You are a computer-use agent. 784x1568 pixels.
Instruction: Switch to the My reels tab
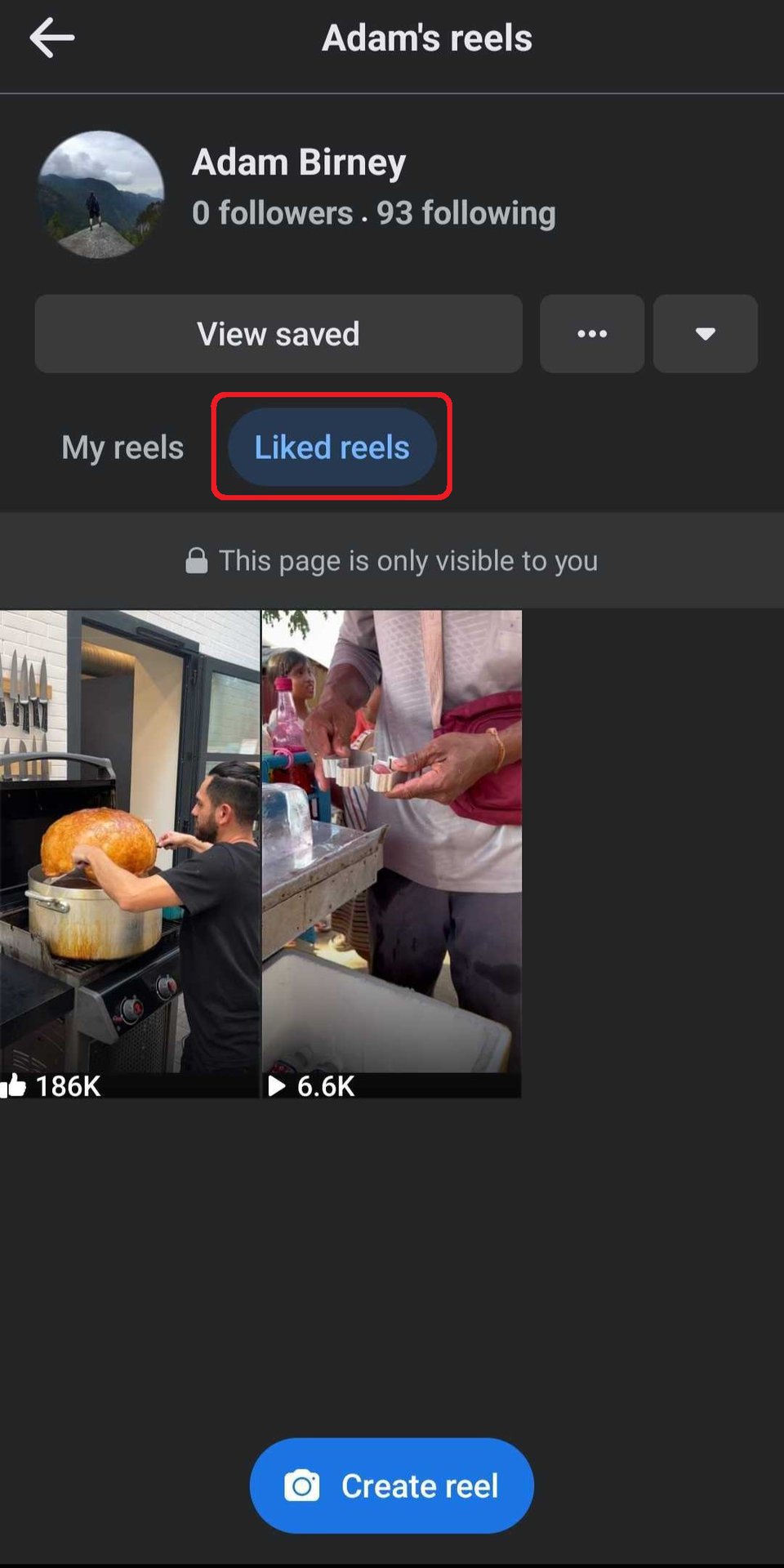point(122,448)
